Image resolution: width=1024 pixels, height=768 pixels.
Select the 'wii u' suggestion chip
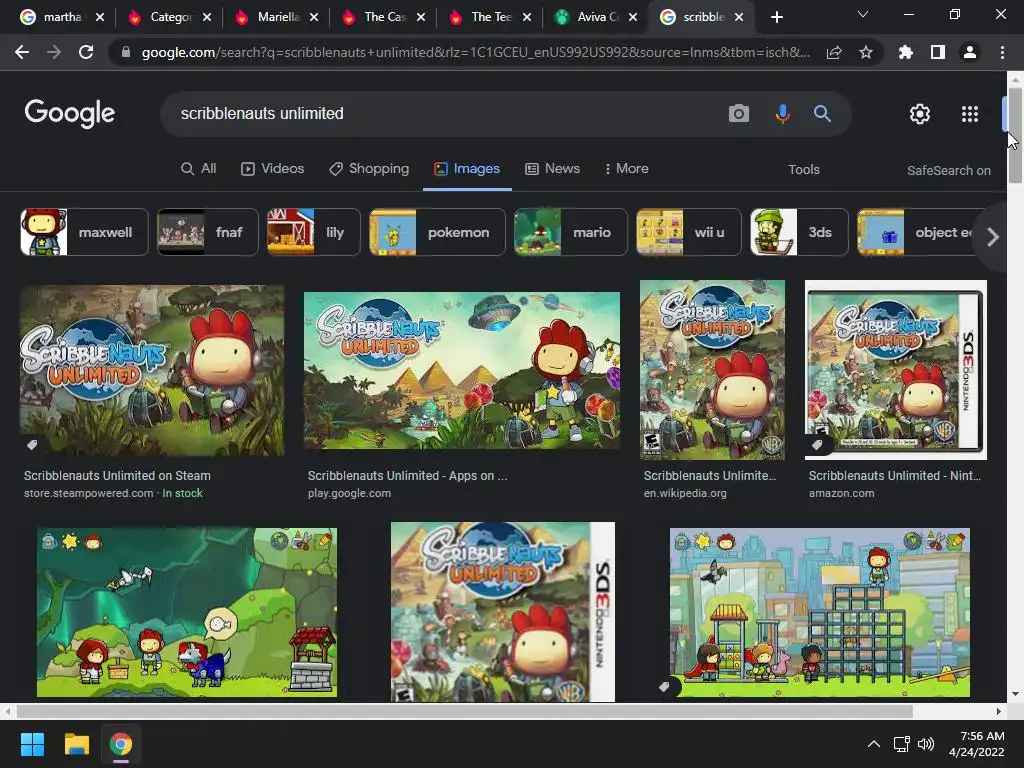(689, 232)
